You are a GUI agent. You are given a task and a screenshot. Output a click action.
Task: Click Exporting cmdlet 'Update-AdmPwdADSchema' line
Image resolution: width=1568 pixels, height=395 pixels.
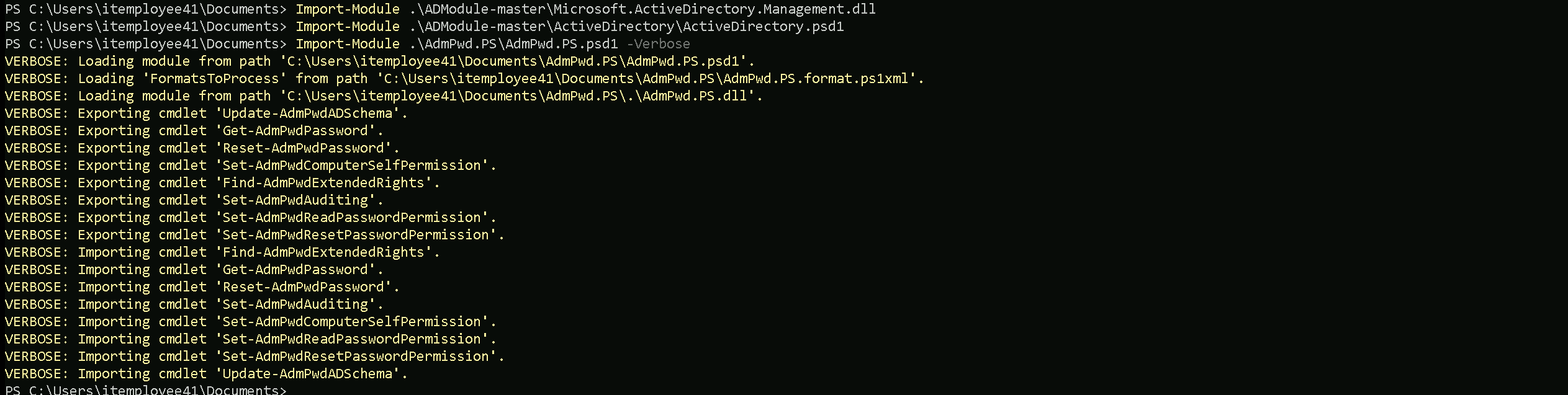pyautogui.click(x=206, y=113)
